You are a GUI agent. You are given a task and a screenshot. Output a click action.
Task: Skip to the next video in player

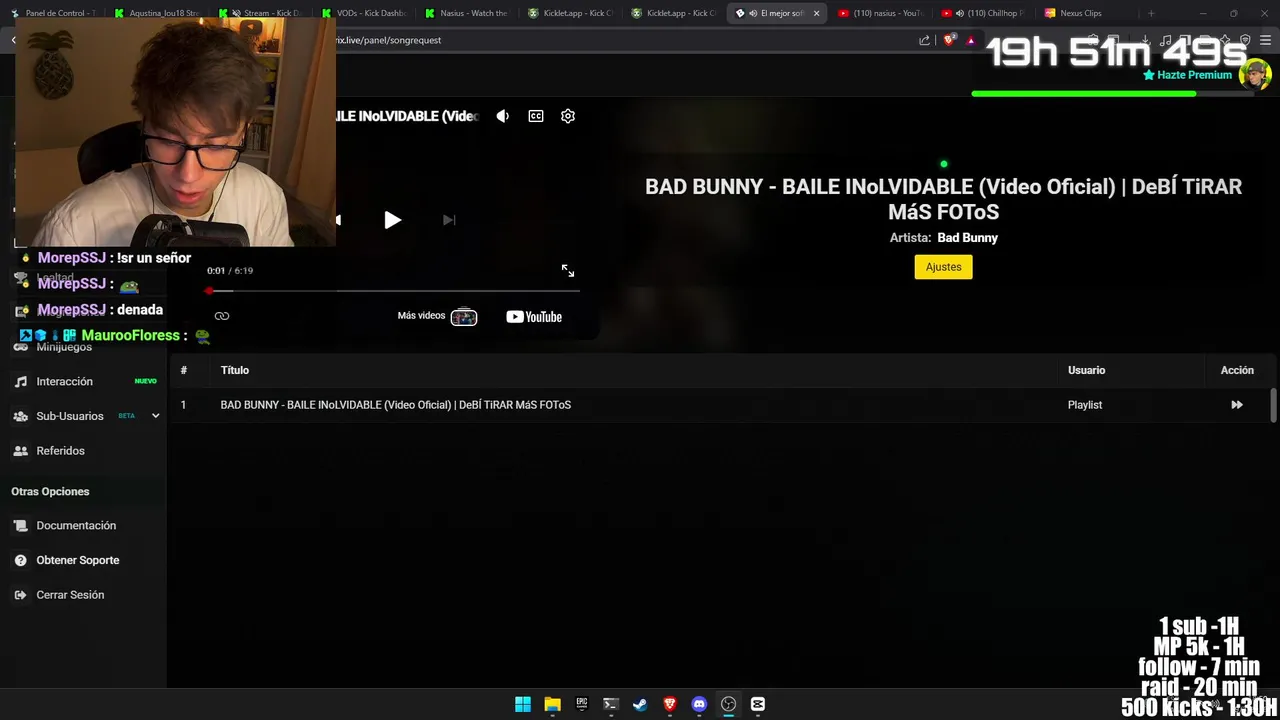pyautogui.click(x=449, y=220)
